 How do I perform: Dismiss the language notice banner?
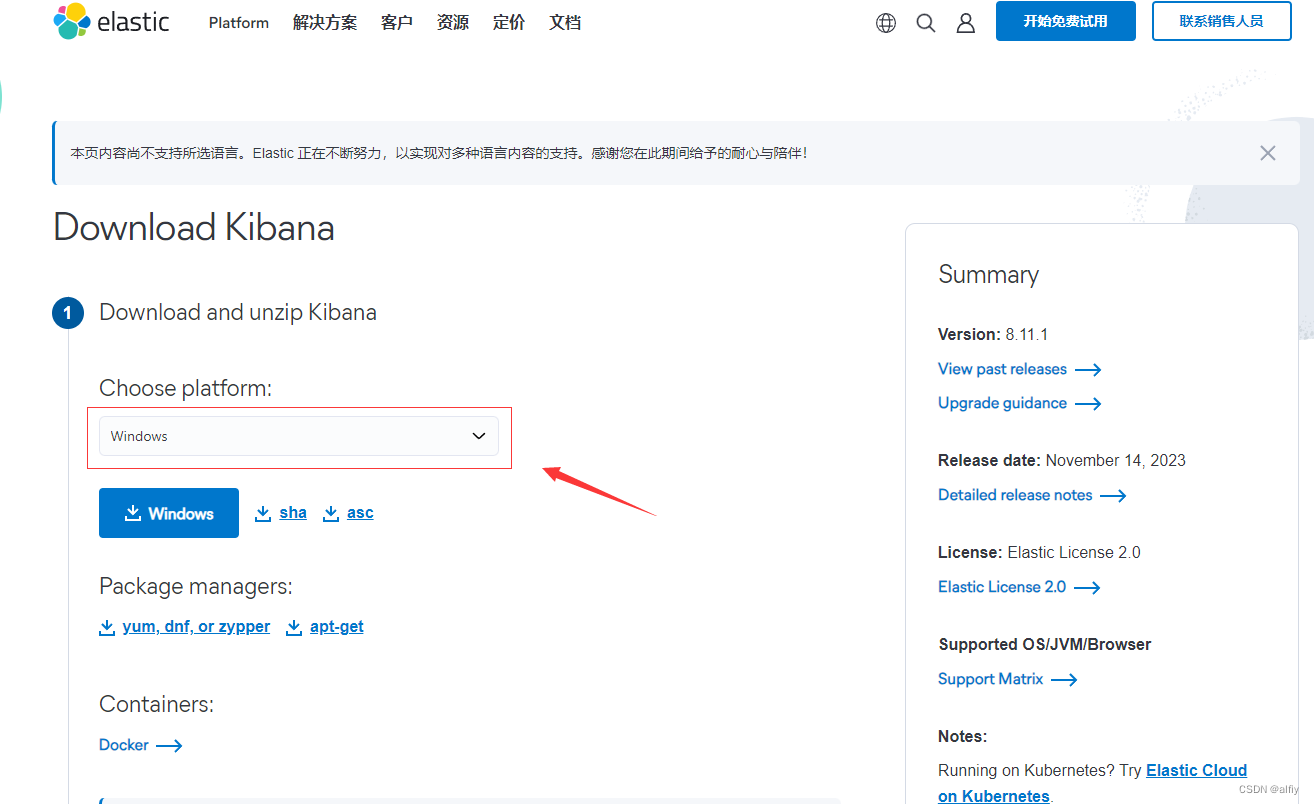point(1268,153)
